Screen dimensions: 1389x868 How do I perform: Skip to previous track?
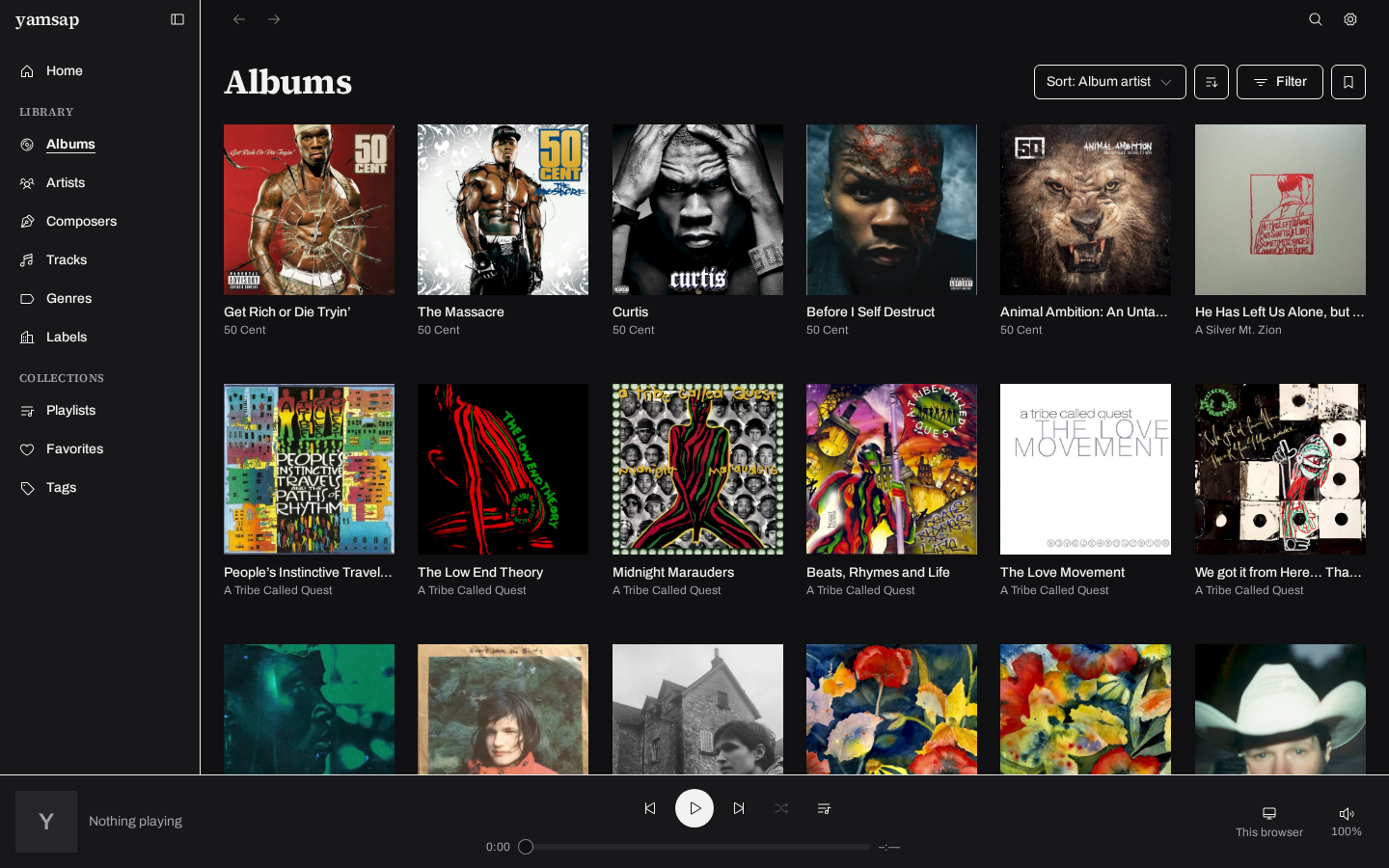650,808
